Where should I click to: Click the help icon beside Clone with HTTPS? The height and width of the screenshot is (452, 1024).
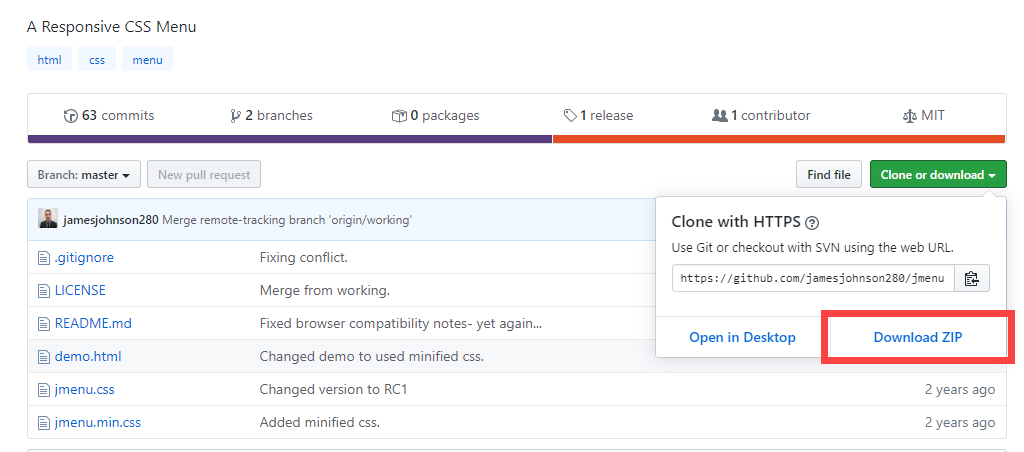tap(812, 223)
